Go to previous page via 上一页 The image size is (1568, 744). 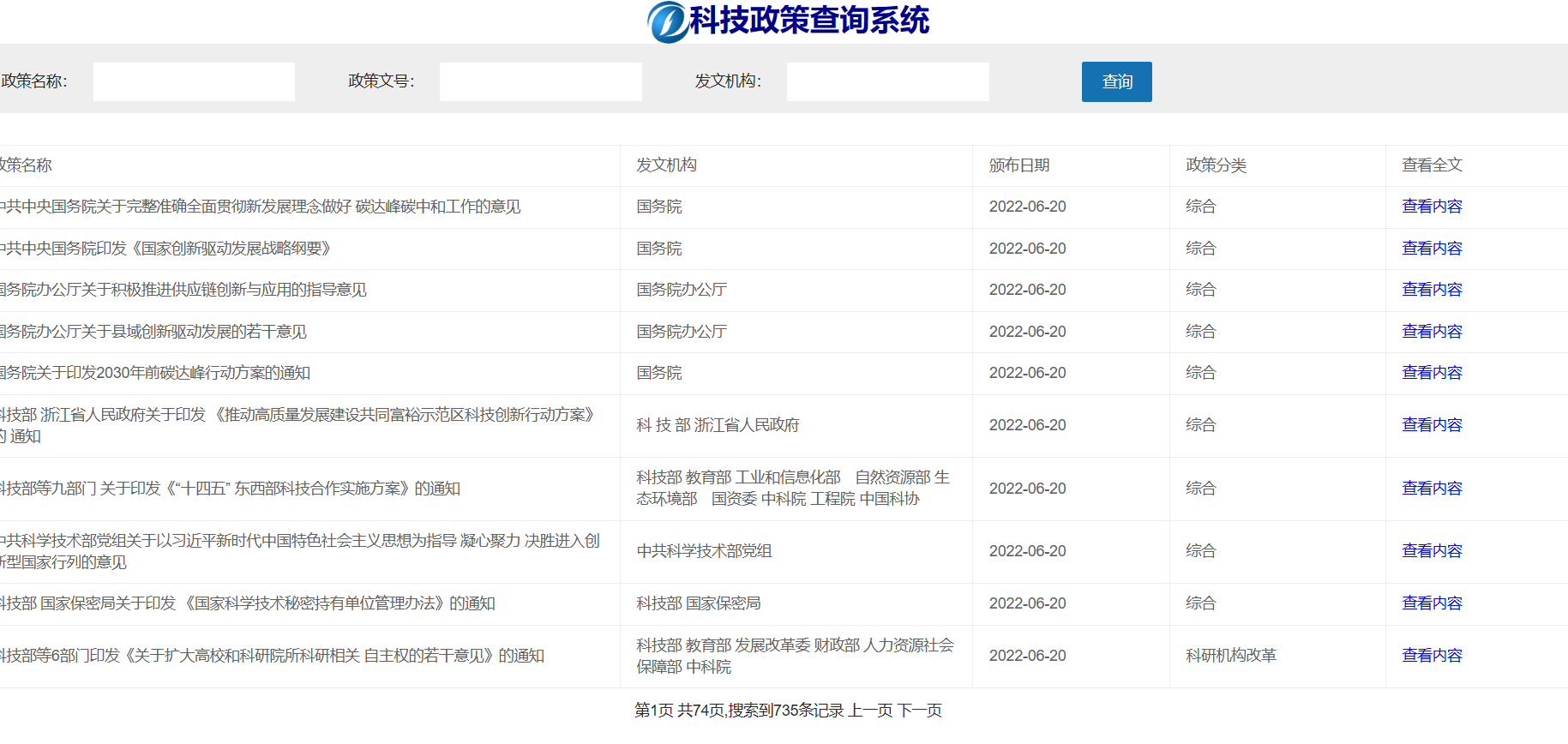pyautogui.click(x=870, y=711)
